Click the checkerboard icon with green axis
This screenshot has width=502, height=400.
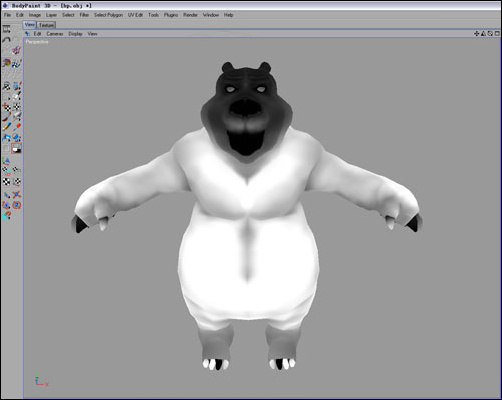pyautogui.click(x=17, y=182)
